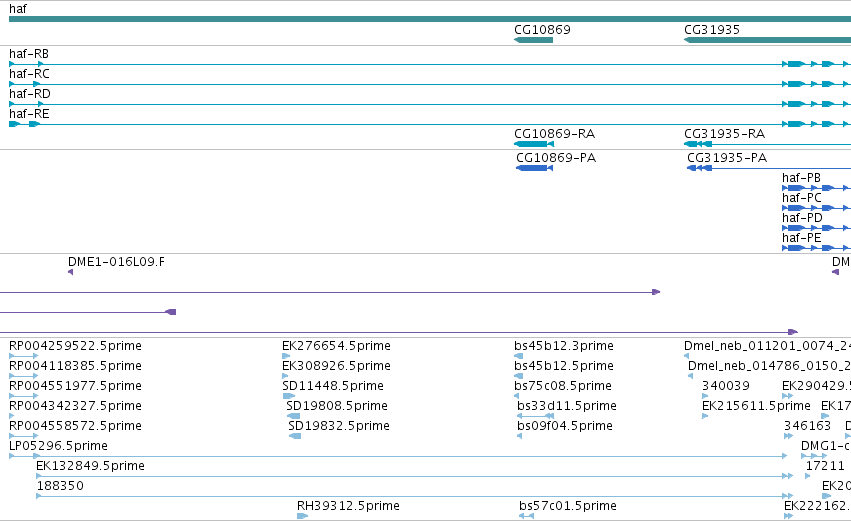Select the SD19808.5prime label

tap(336, 406)
